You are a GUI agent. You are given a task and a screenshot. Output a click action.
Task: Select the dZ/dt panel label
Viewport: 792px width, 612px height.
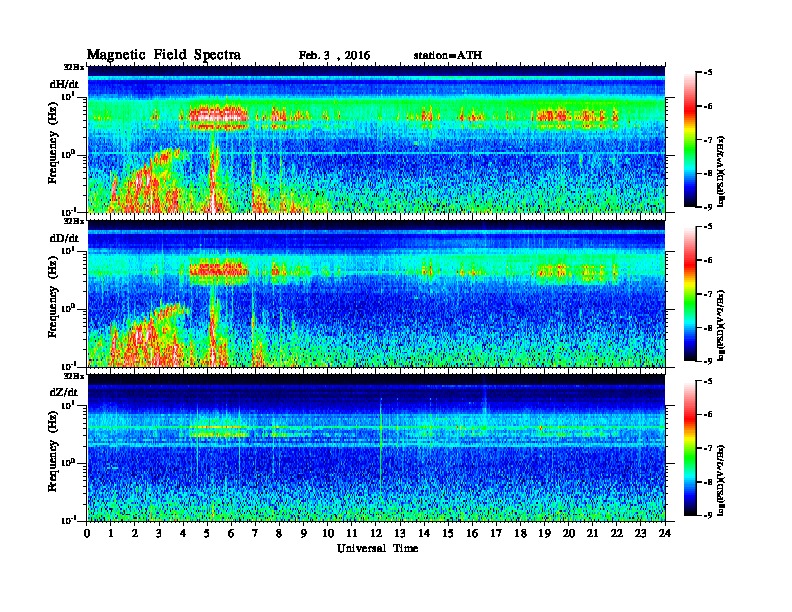click(64, 392)
